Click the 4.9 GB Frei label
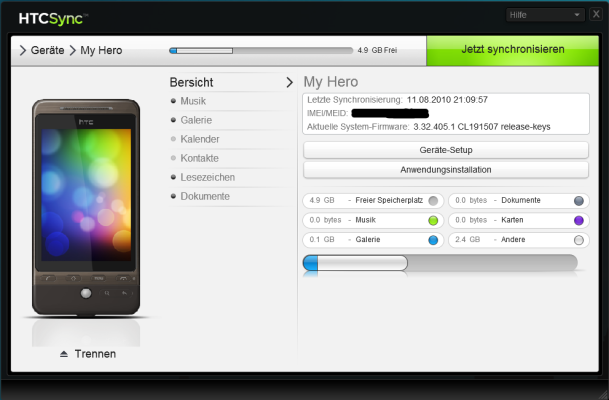 tap(377, 50)
